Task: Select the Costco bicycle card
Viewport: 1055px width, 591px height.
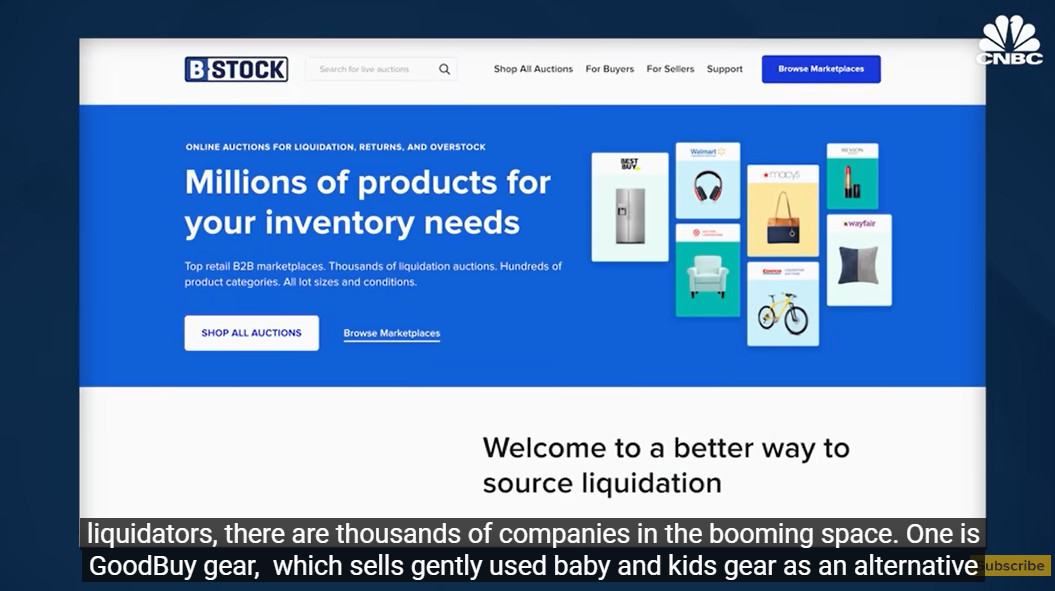Action: coord(783,304)
